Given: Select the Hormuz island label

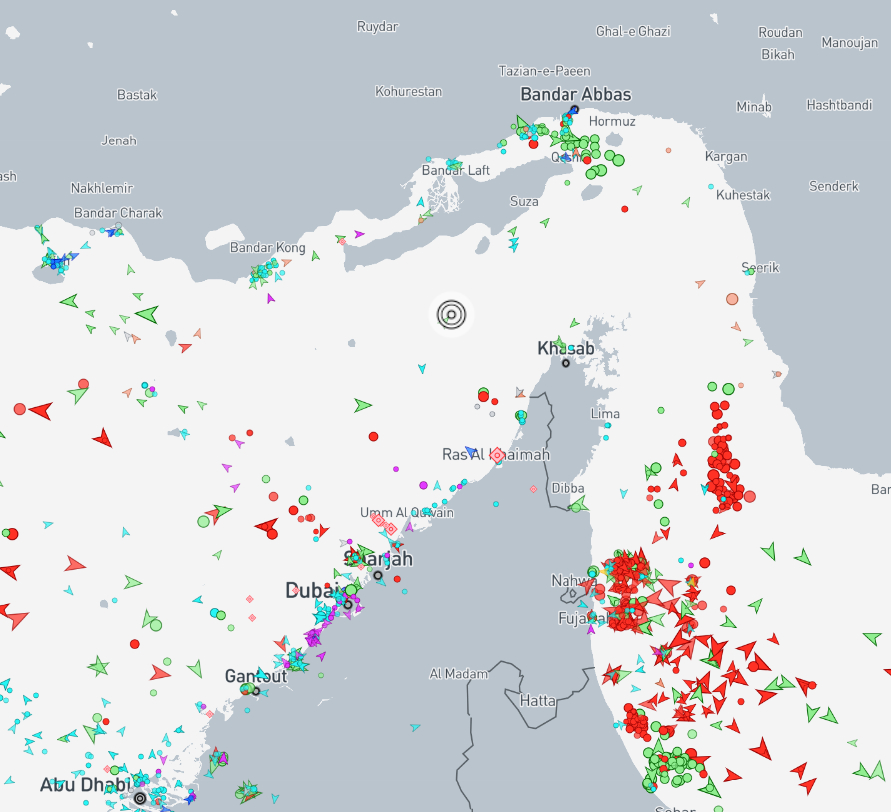Looking at the screenshot, I should pyautogui.click(x=612, y=121).
